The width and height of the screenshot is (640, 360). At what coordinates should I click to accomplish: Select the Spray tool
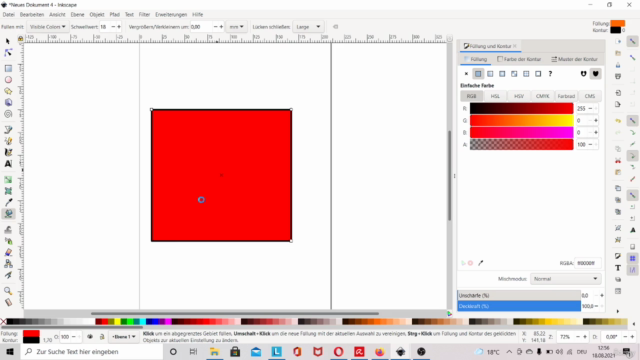tap(8, 241)
